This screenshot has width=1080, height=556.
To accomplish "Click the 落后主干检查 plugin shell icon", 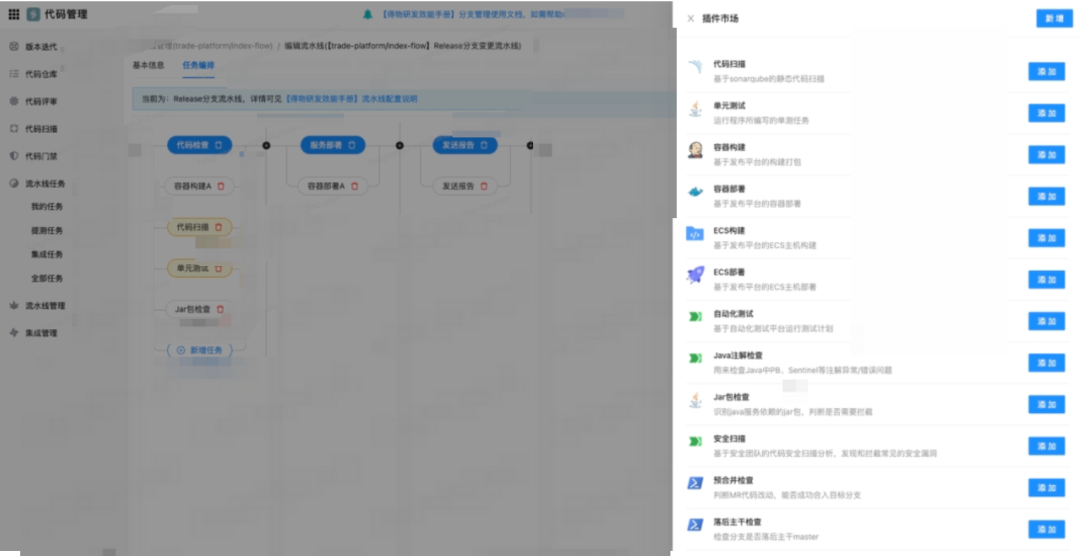I will (x=696, y=524).
